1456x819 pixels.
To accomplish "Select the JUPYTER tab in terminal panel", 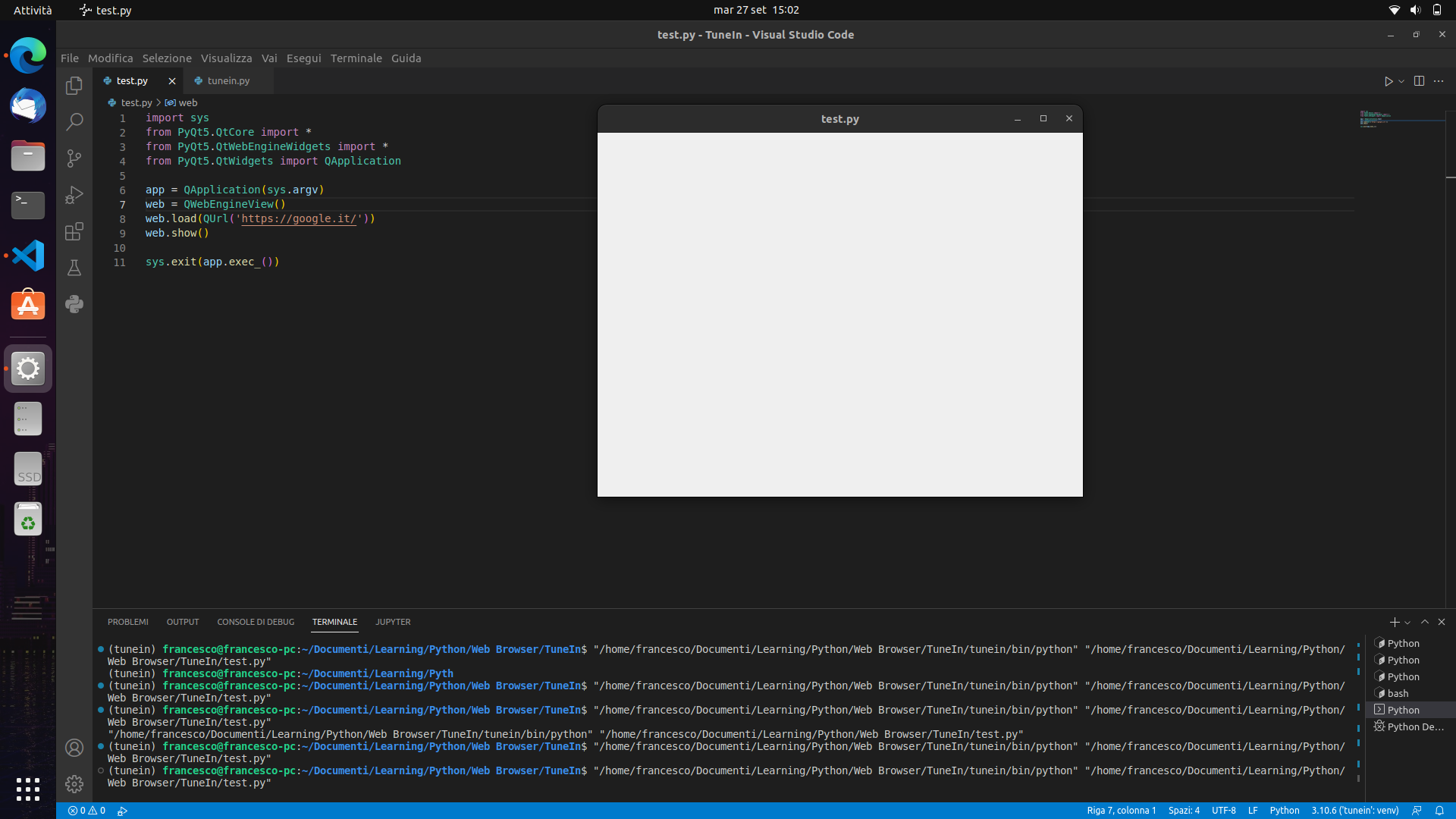I will pos(393,621).
